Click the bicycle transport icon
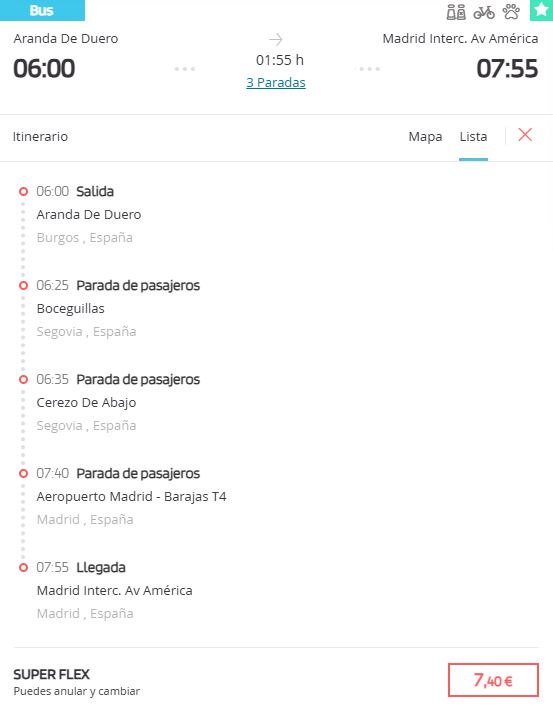The image size is (553, 708). click(x=484, y=12)
